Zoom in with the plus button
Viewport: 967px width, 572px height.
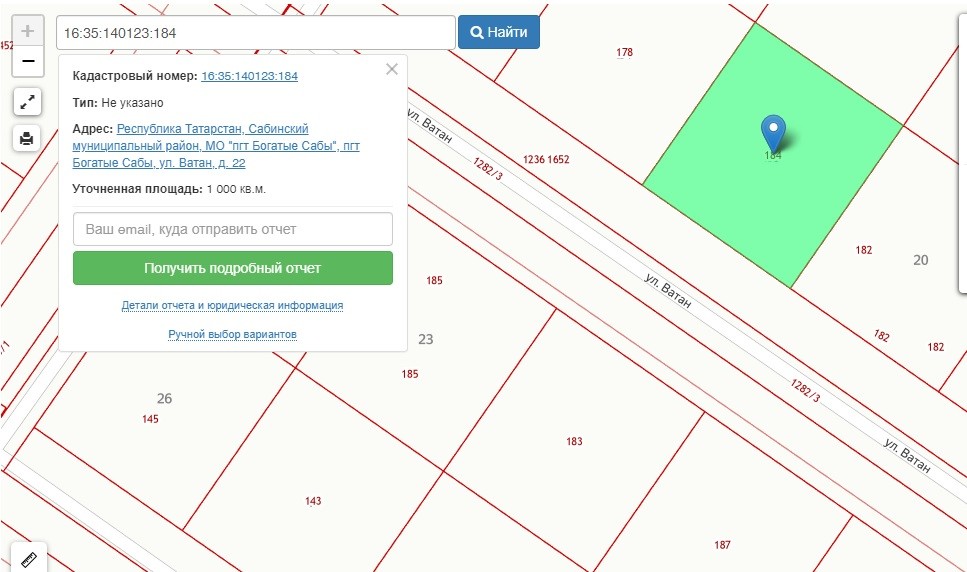[x=28, y=31]
